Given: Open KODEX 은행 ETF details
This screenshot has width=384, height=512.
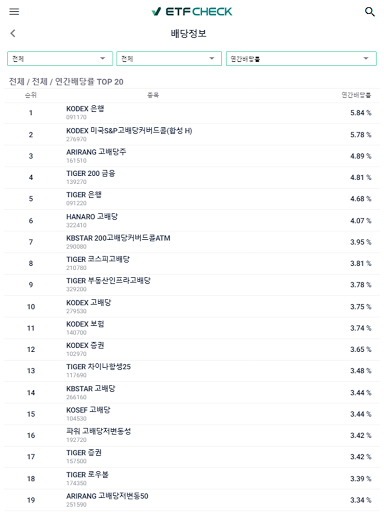Looking at the screenshot, I should (x=192, y=113).
